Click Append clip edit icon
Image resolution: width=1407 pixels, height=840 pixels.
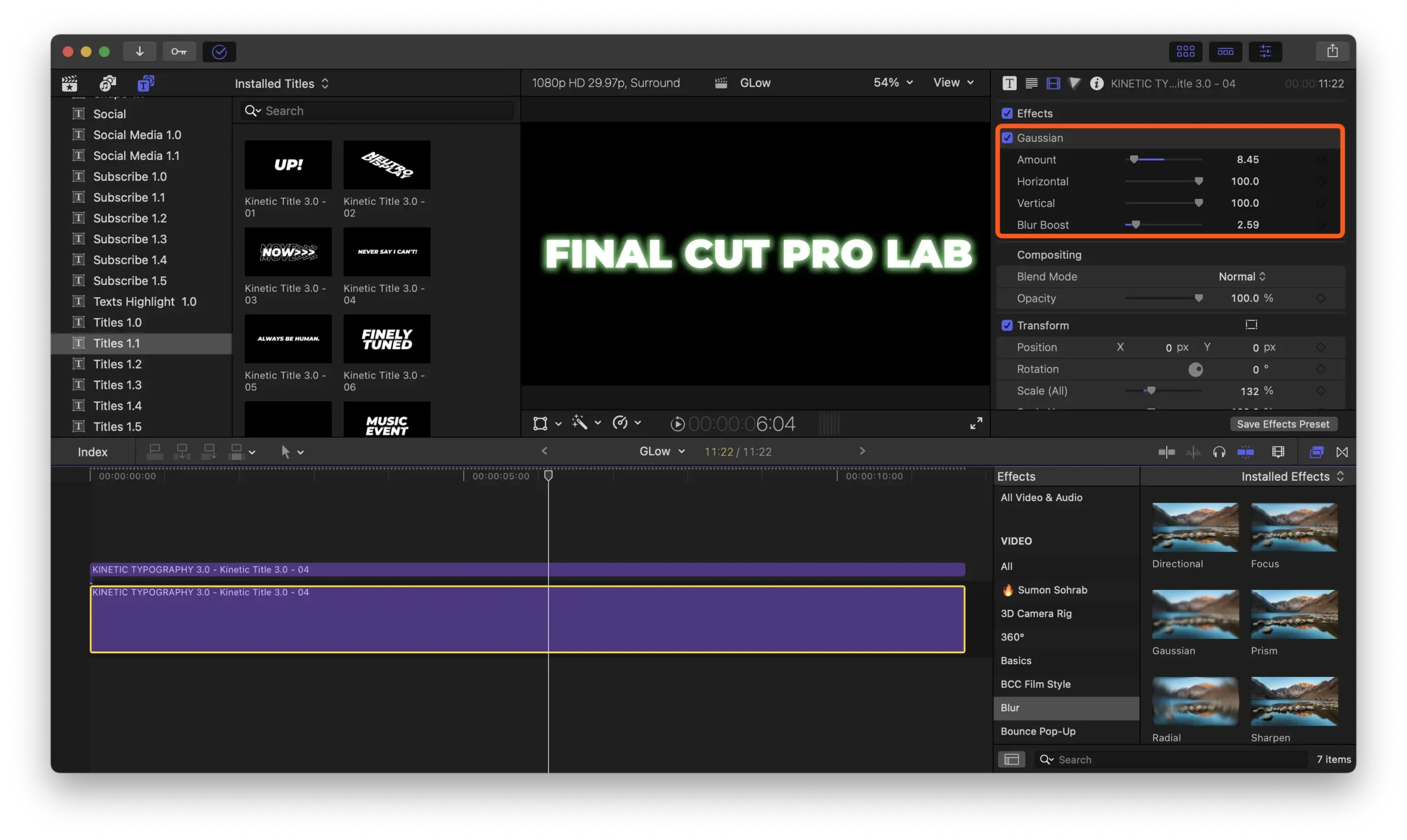209,452
